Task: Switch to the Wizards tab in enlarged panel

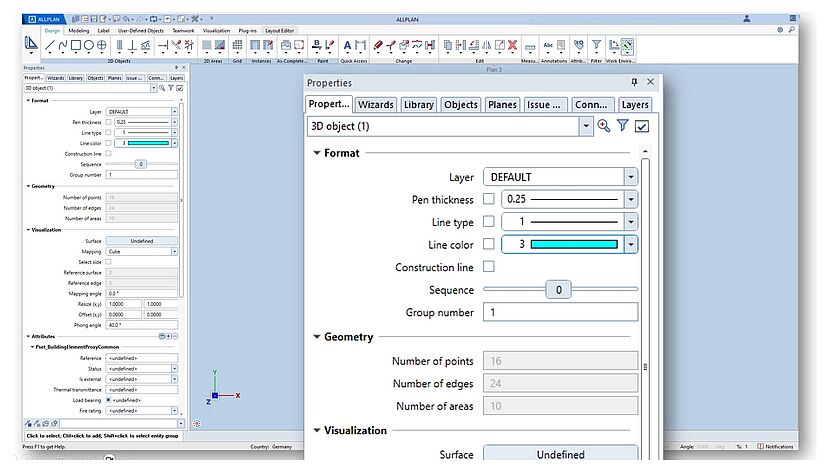Action: click(x=376, y=105)
